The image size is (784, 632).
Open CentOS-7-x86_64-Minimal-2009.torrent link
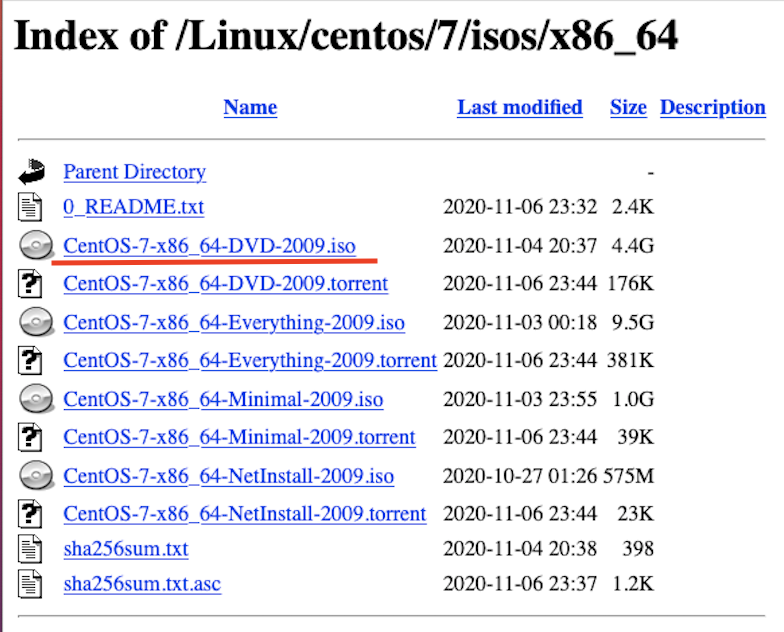coord(240,438)
